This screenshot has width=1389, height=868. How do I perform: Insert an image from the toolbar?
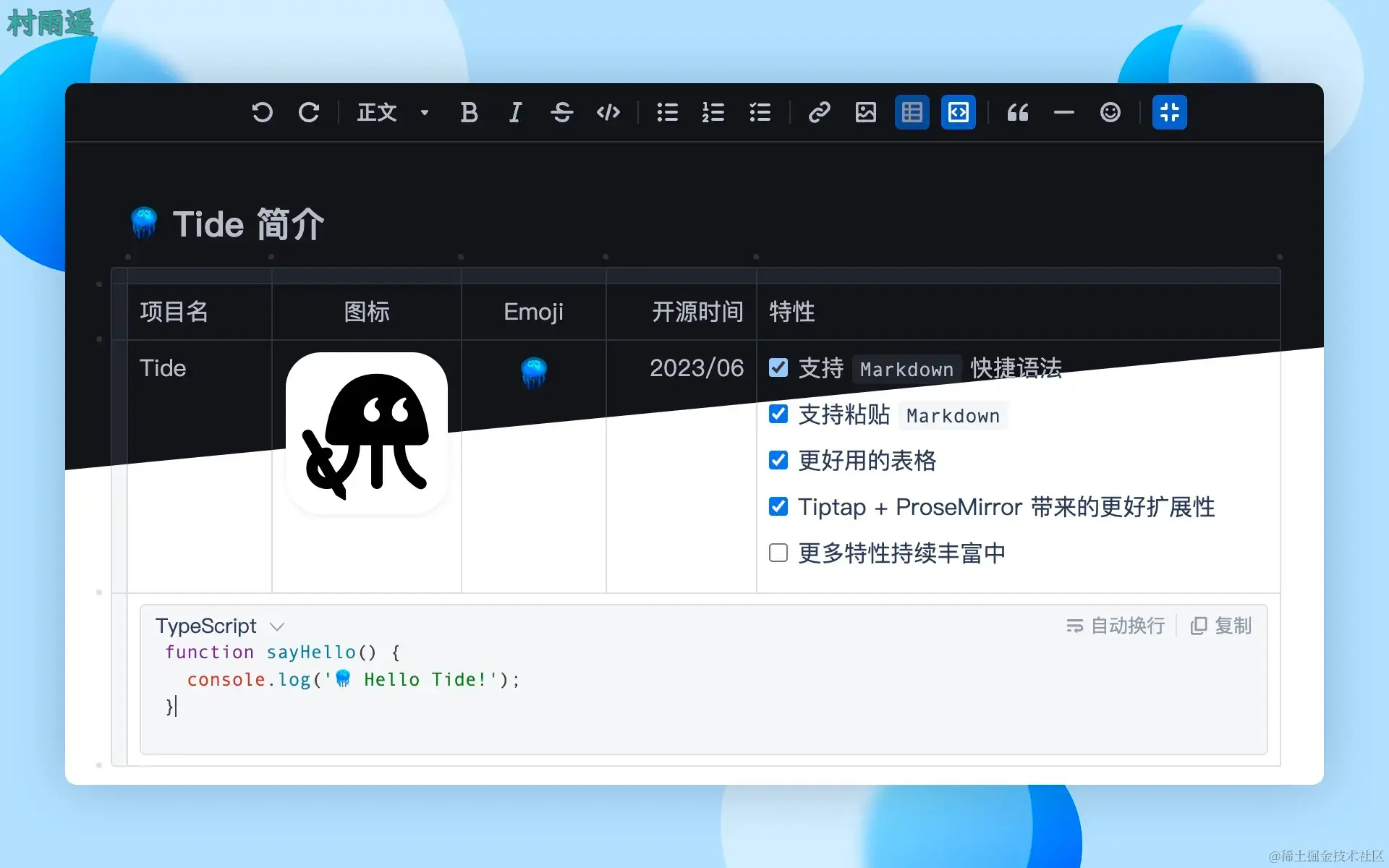[865, 112]
